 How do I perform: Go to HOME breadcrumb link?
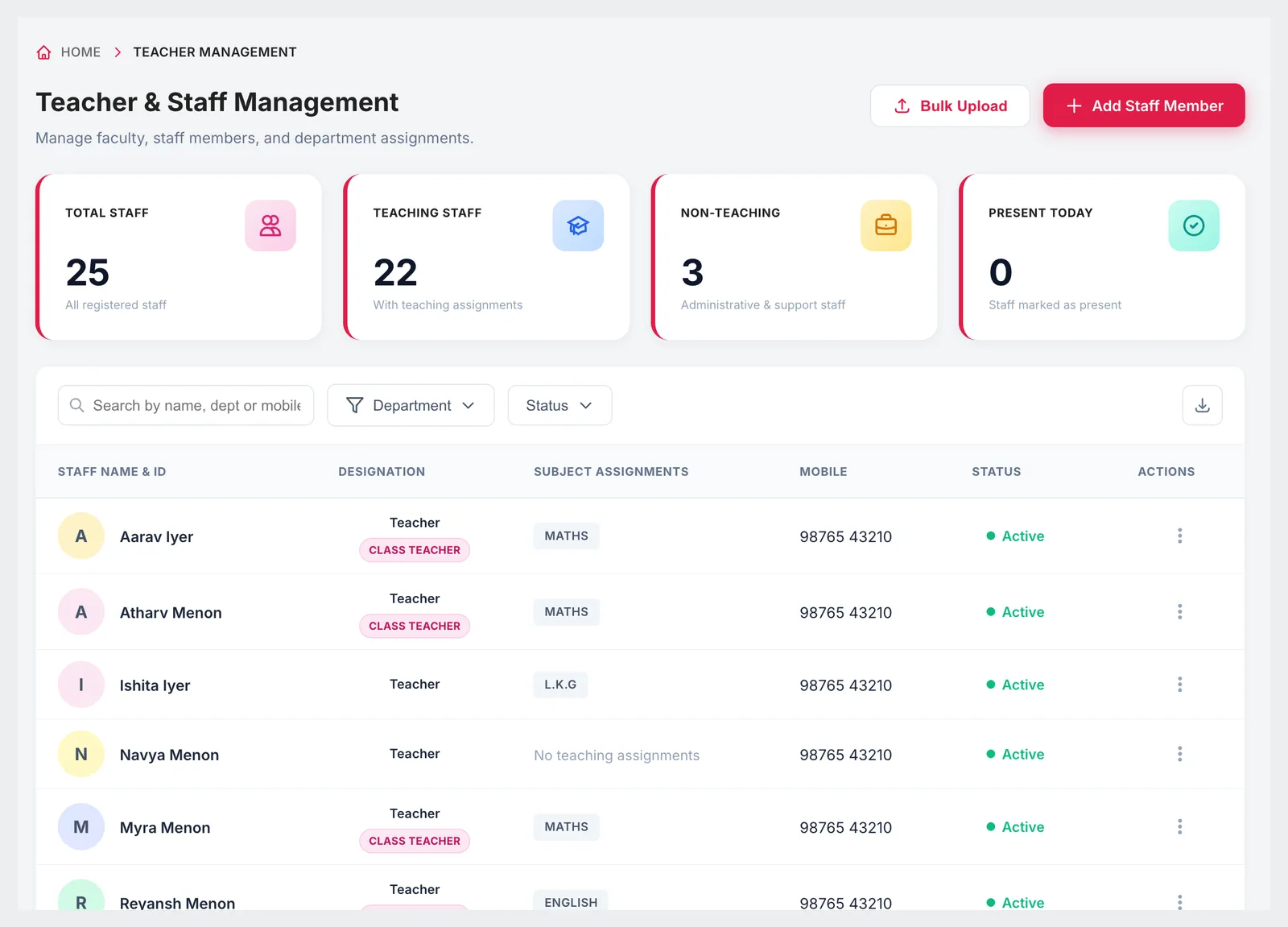point(80,52)
